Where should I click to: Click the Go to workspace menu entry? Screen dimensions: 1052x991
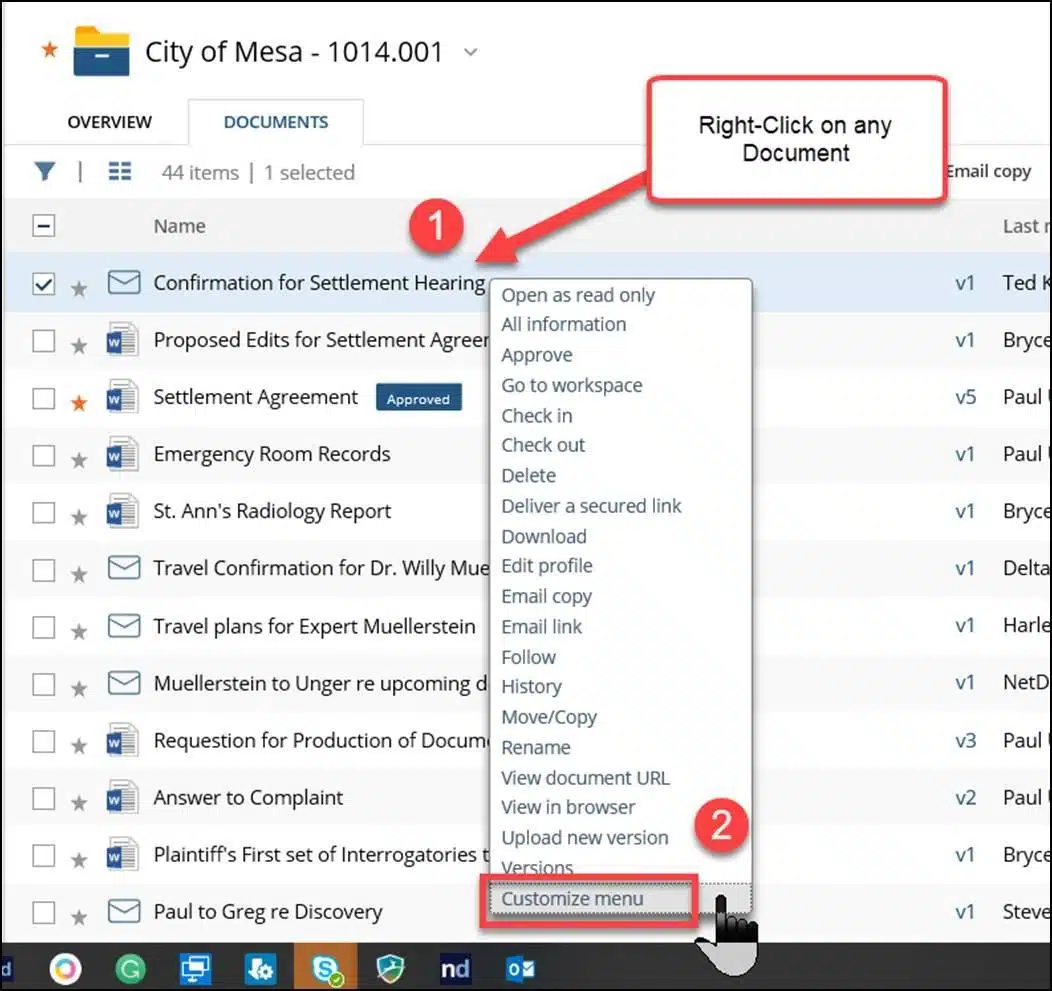coord(572,385)
